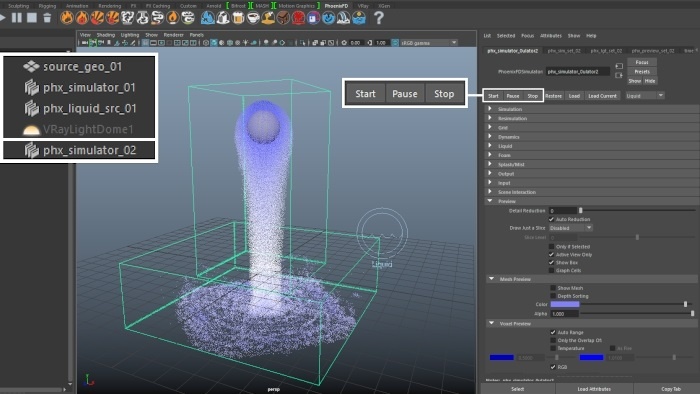Screen dimensions: 700x394
Task: Click the Detail Reduction slider
Action: [638, 210]
